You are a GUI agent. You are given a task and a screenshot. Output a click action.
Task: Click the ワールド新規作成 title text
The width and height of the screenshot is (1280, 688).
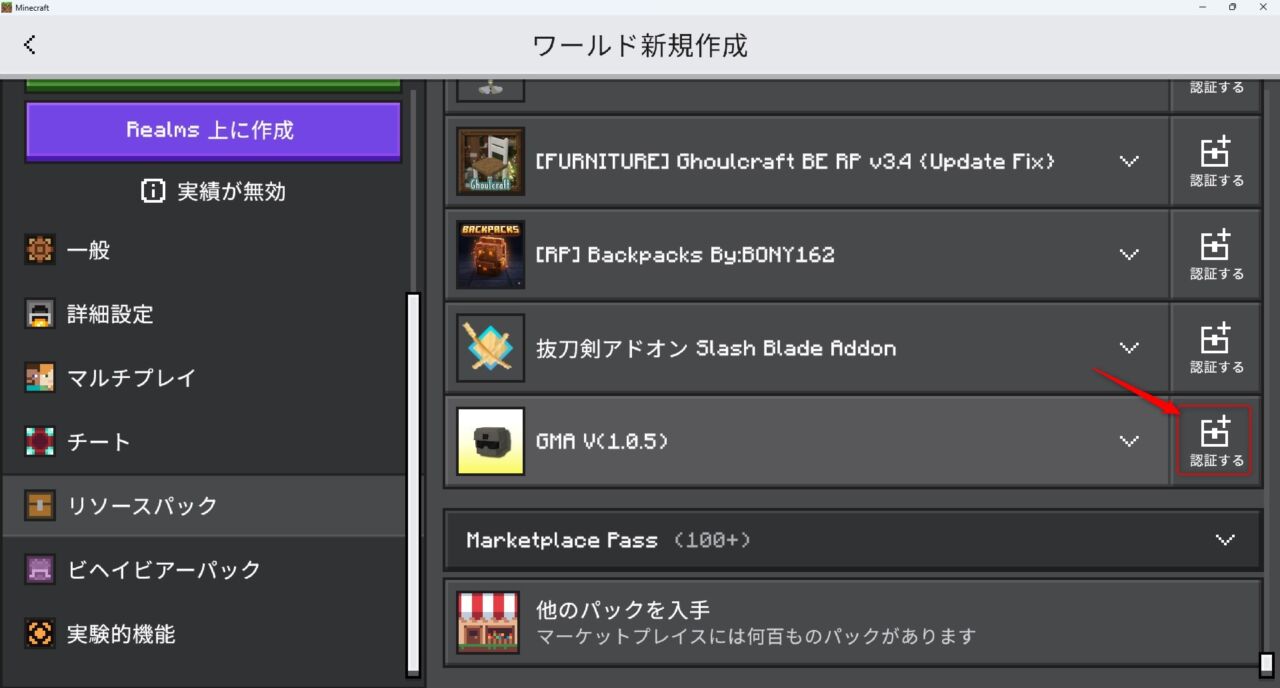tap(640, 45)
